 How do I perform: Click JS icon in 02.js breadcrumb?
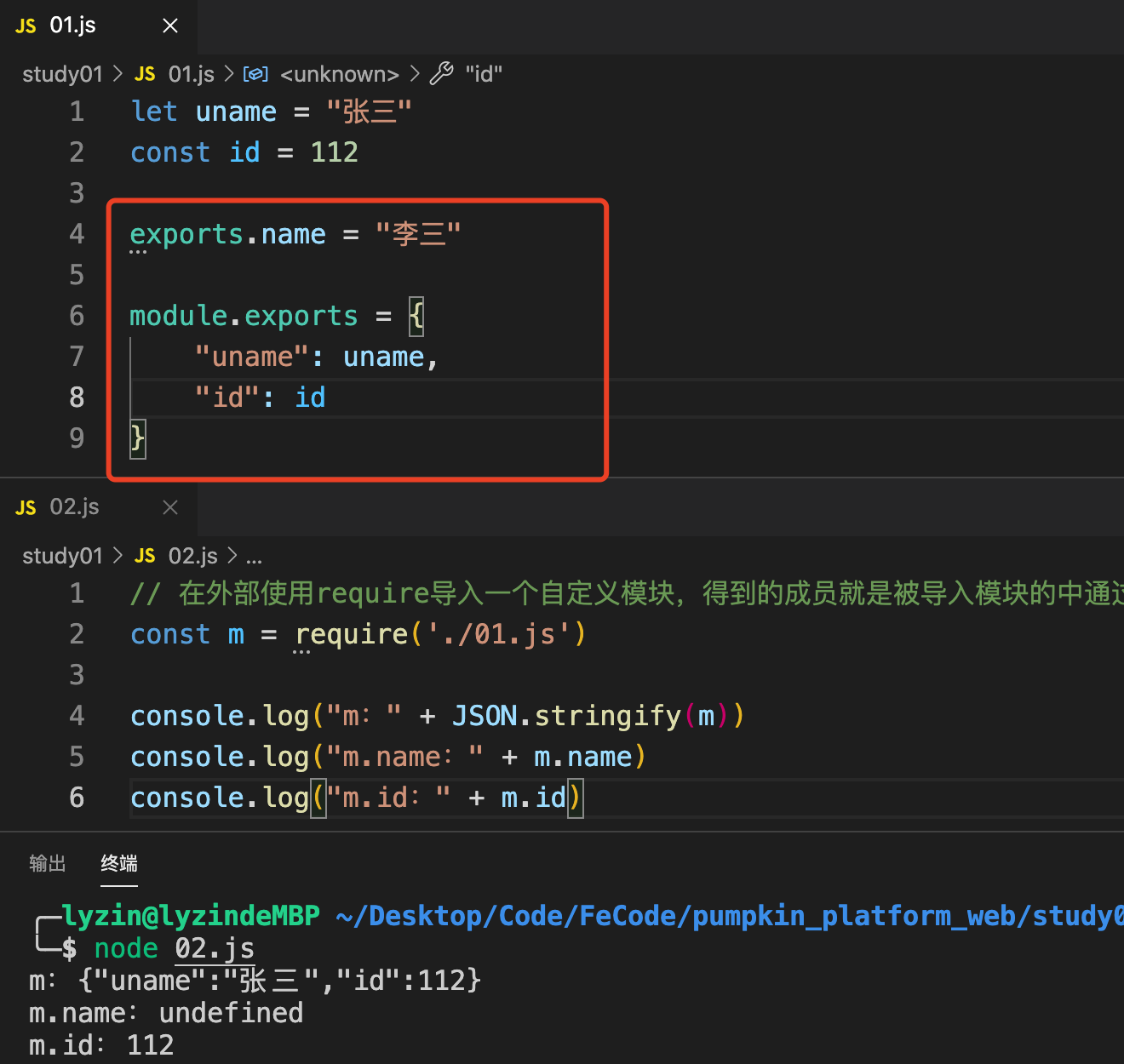[x=145, y=556]
